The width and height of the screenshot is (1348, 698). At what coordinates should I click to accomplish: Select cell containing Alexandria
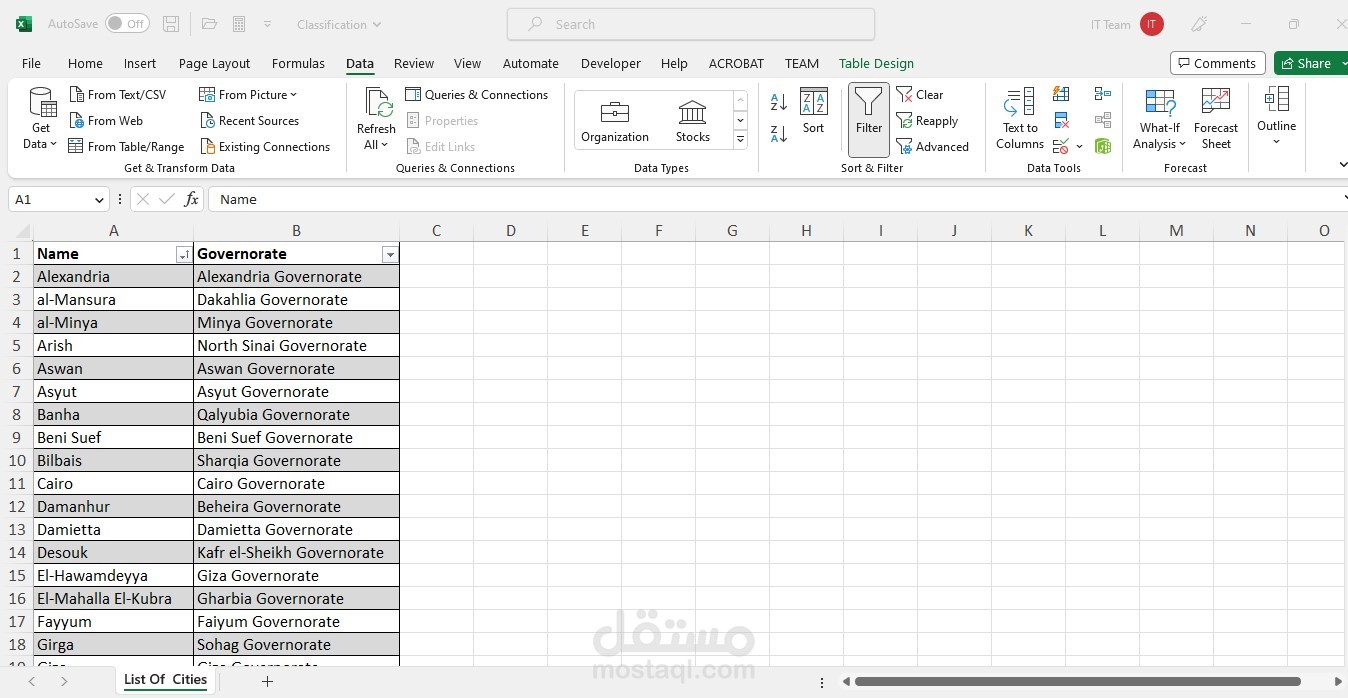(113, 276)
